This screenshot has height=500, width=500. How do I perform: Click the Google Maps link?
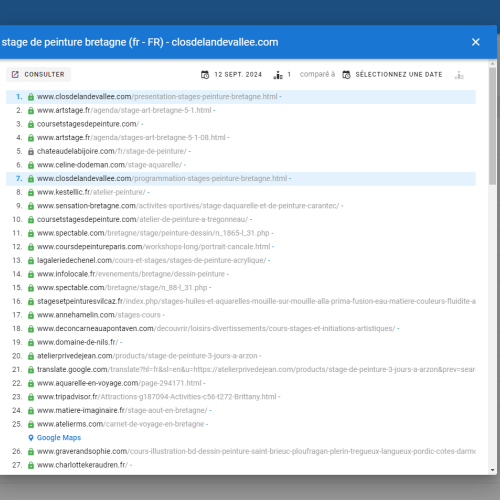click(x=59, y=438)
